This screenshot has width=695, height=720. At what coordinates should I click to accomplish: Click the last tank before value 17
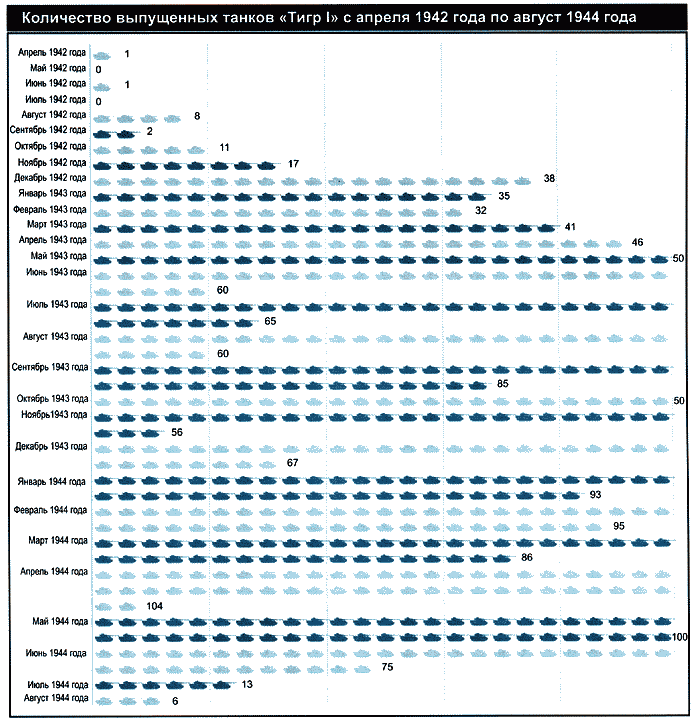point(265,164)
